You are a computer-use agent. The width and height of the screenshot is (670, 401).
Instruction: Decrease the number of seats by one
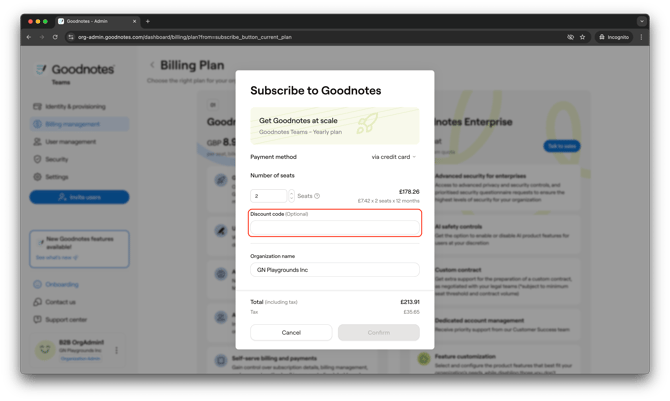(x=292, y=199)
